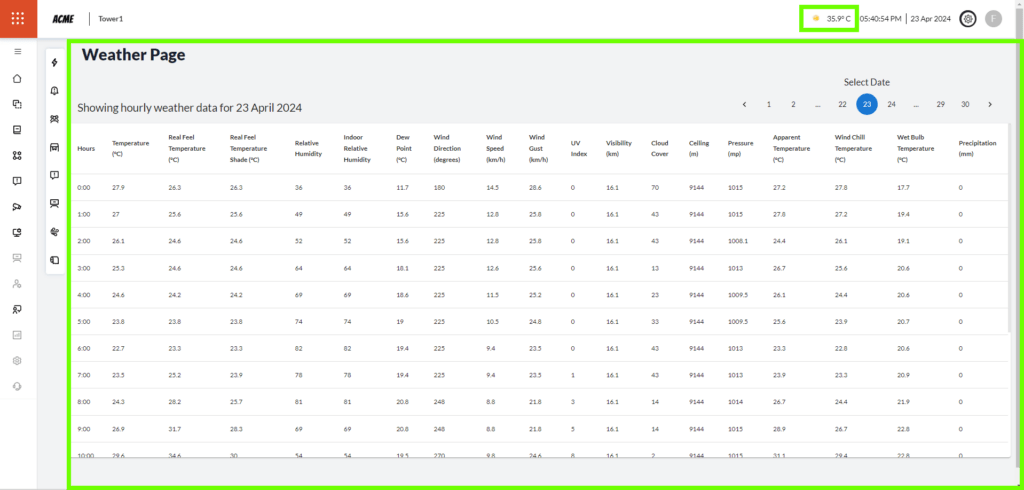This screenshot has width=1024, height=490.
Task: Go to next date page arrow
Action: pyautogui.click(x=990, y=104)
